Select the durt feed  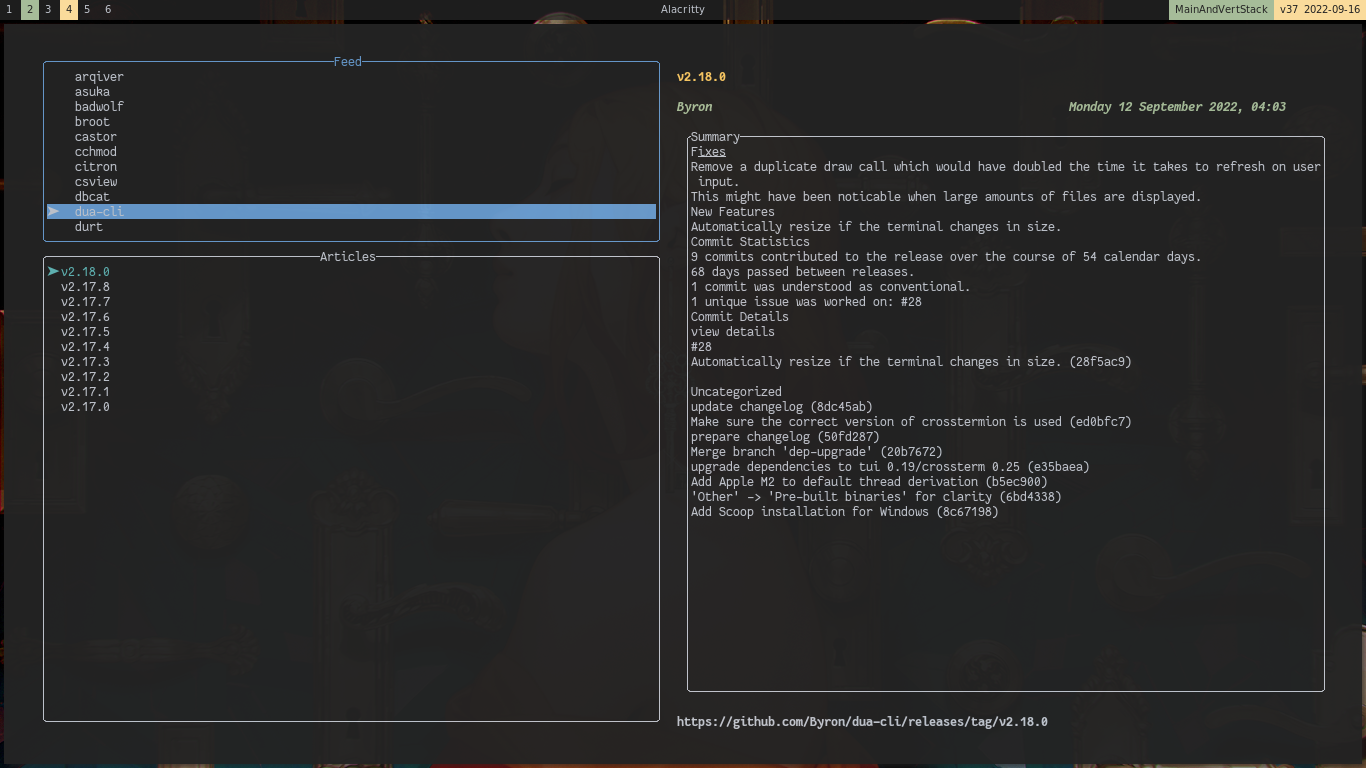88,227
